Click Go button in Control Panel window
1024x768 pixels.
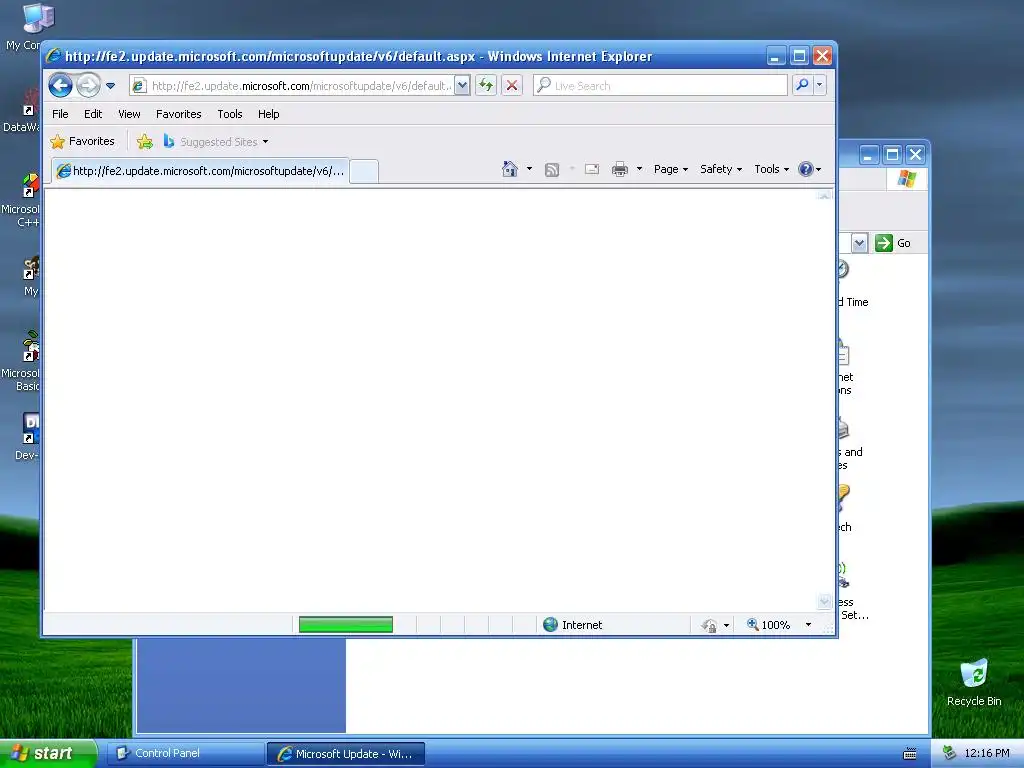pos(893,243)
